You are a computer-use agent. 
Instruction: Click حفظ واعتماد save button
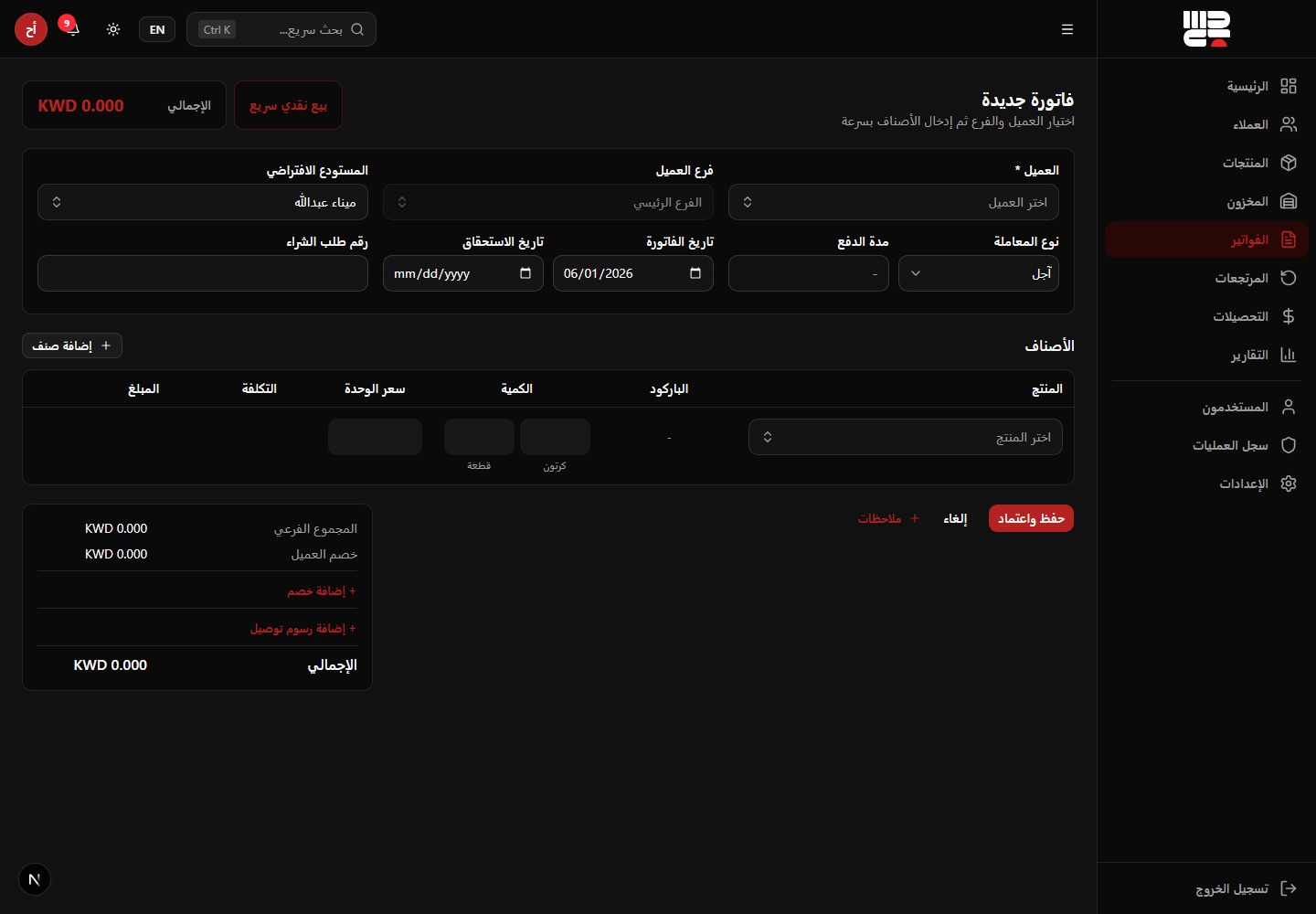point(1031,518)
